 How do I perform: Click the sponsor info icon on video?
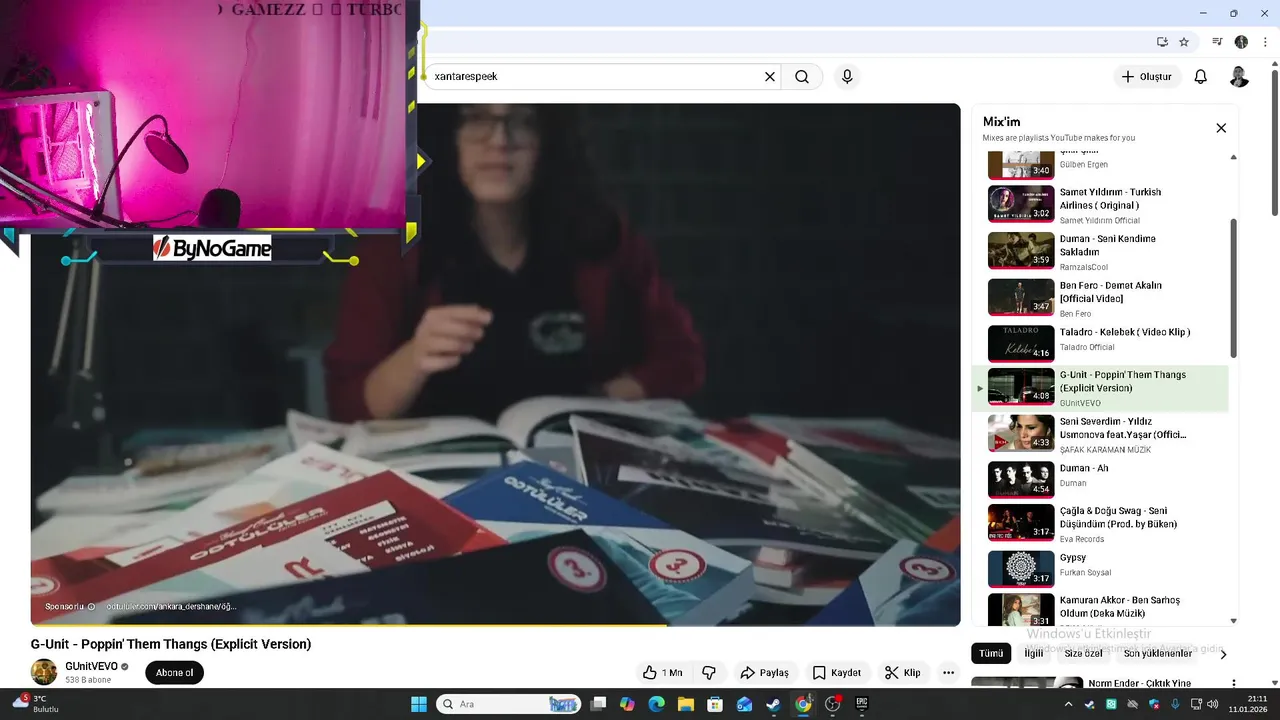point(91,606)
